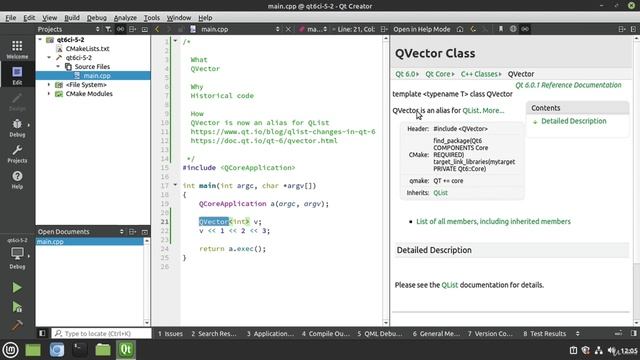Select main.cpp in project tree
This screenshot has height=360, width=640.
click(x=97, y=76)
